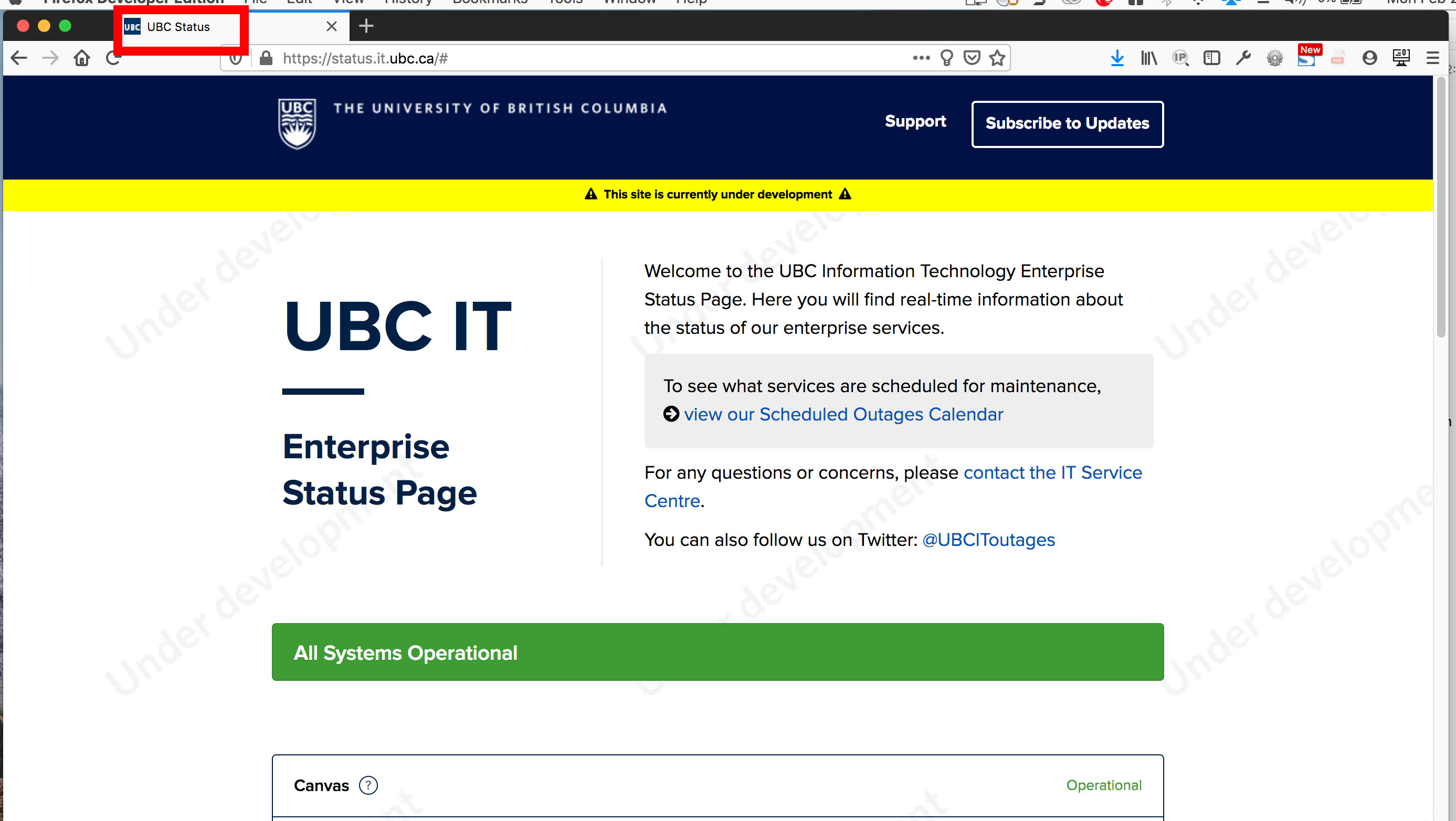Click the gear extension icon

click(x=1274, y=58)
